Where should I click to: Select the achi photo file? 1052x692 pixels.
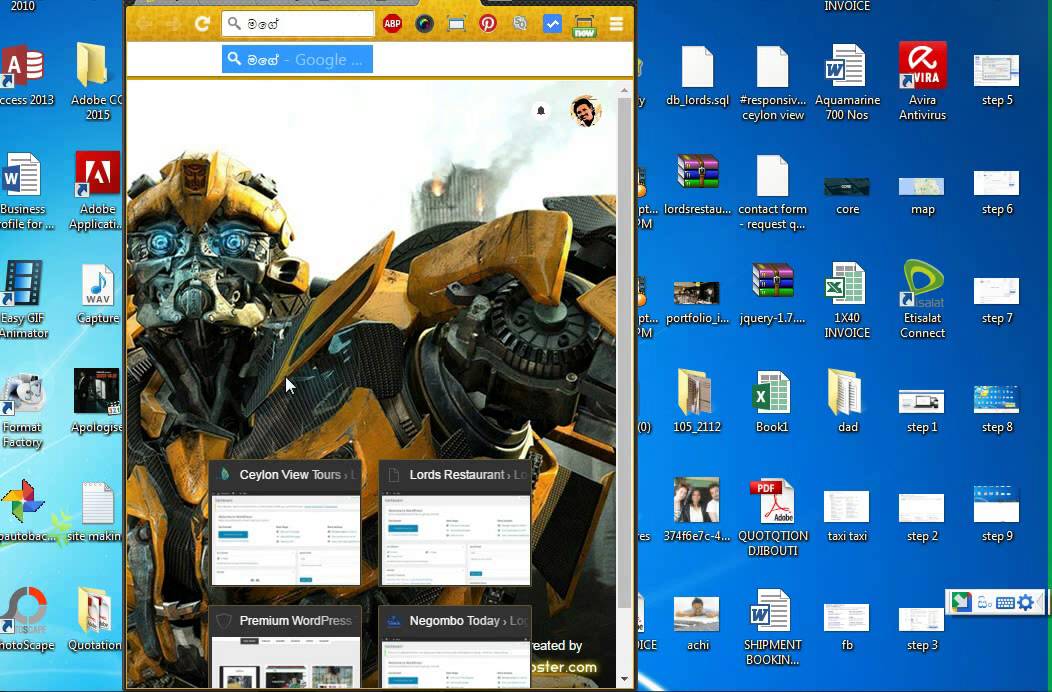(x=697, y=624)
